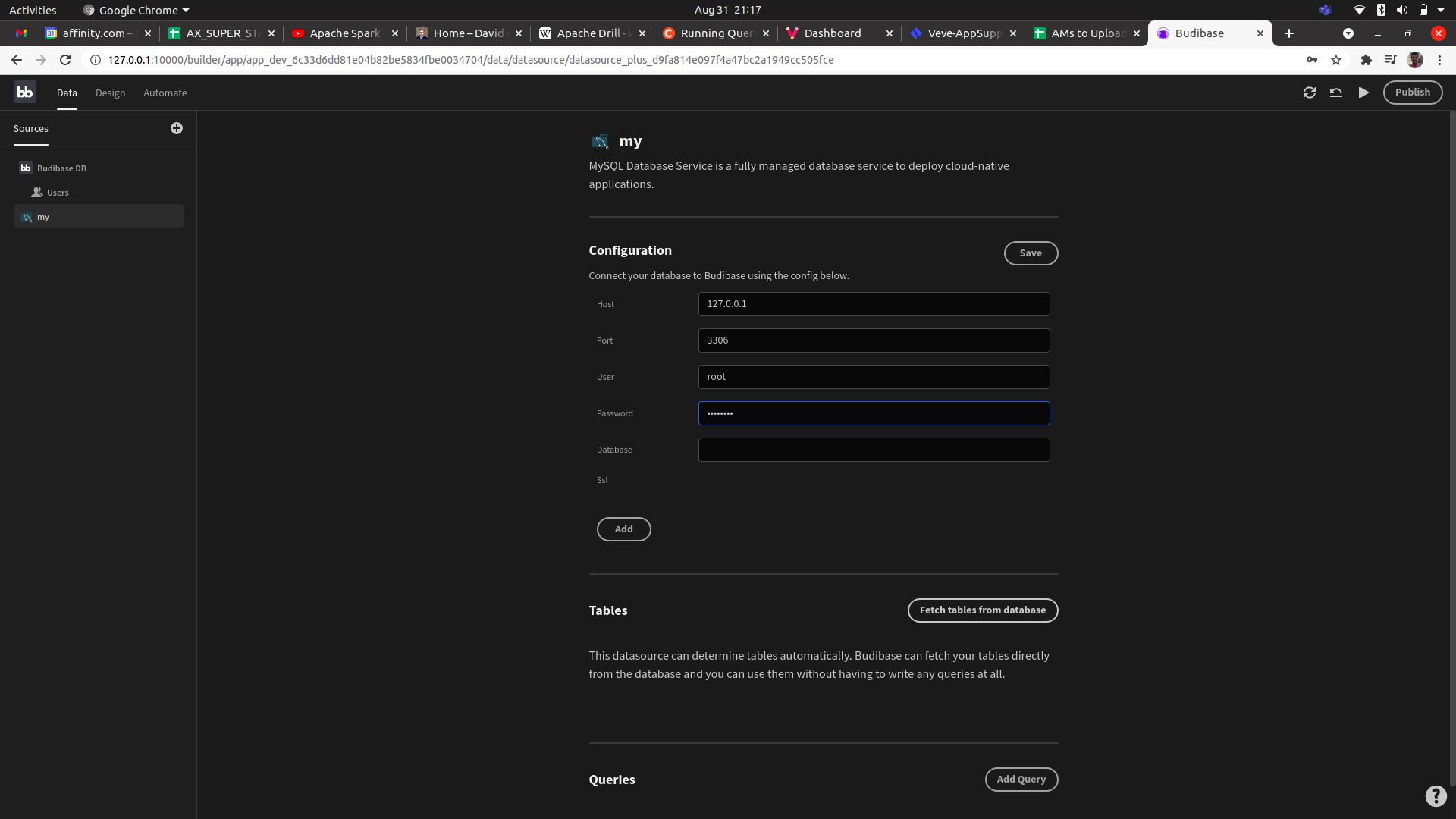Open help via the question mark icon

[1436, 796]
